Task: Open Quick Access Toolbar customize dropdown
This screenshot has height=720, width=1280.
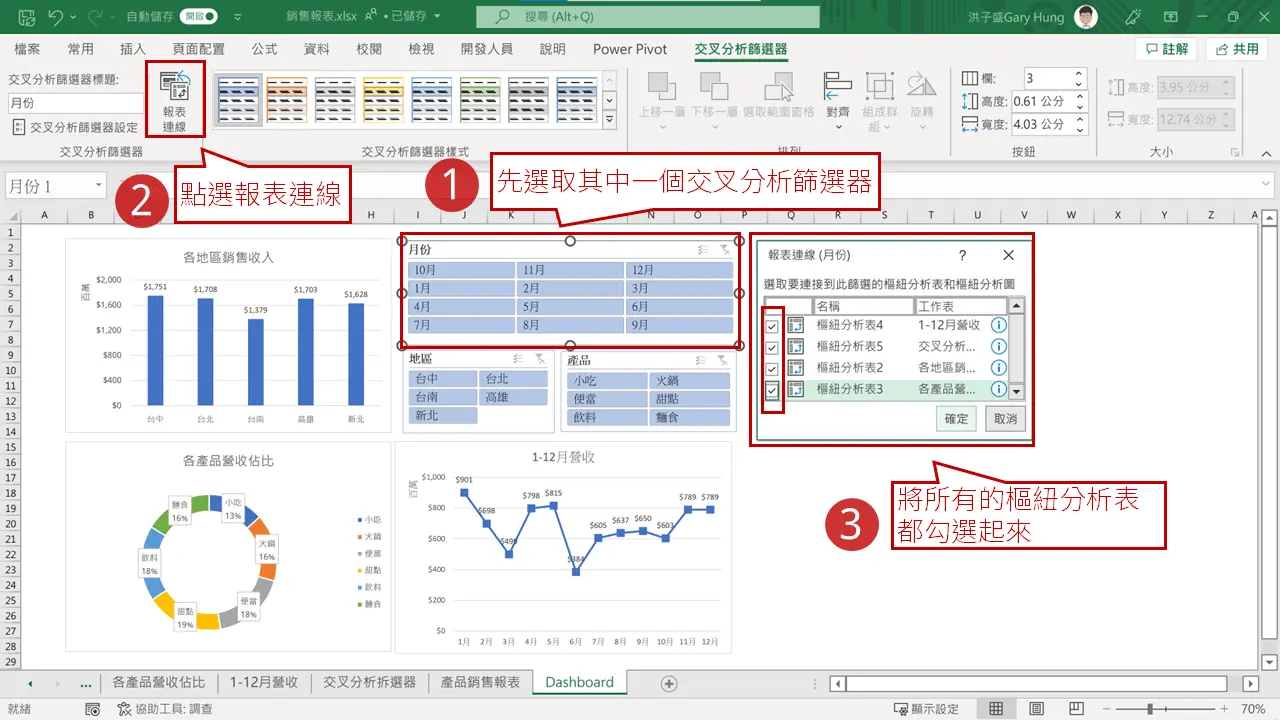Action: 237,18
